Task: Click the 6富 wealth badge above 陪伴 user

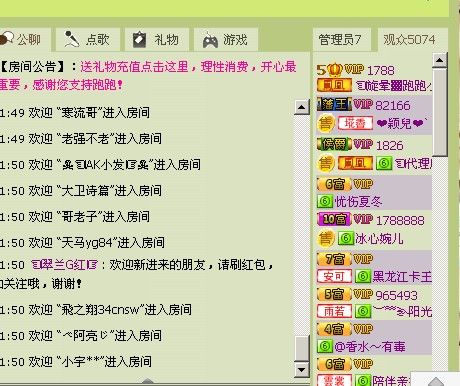Action: [334, 364]
